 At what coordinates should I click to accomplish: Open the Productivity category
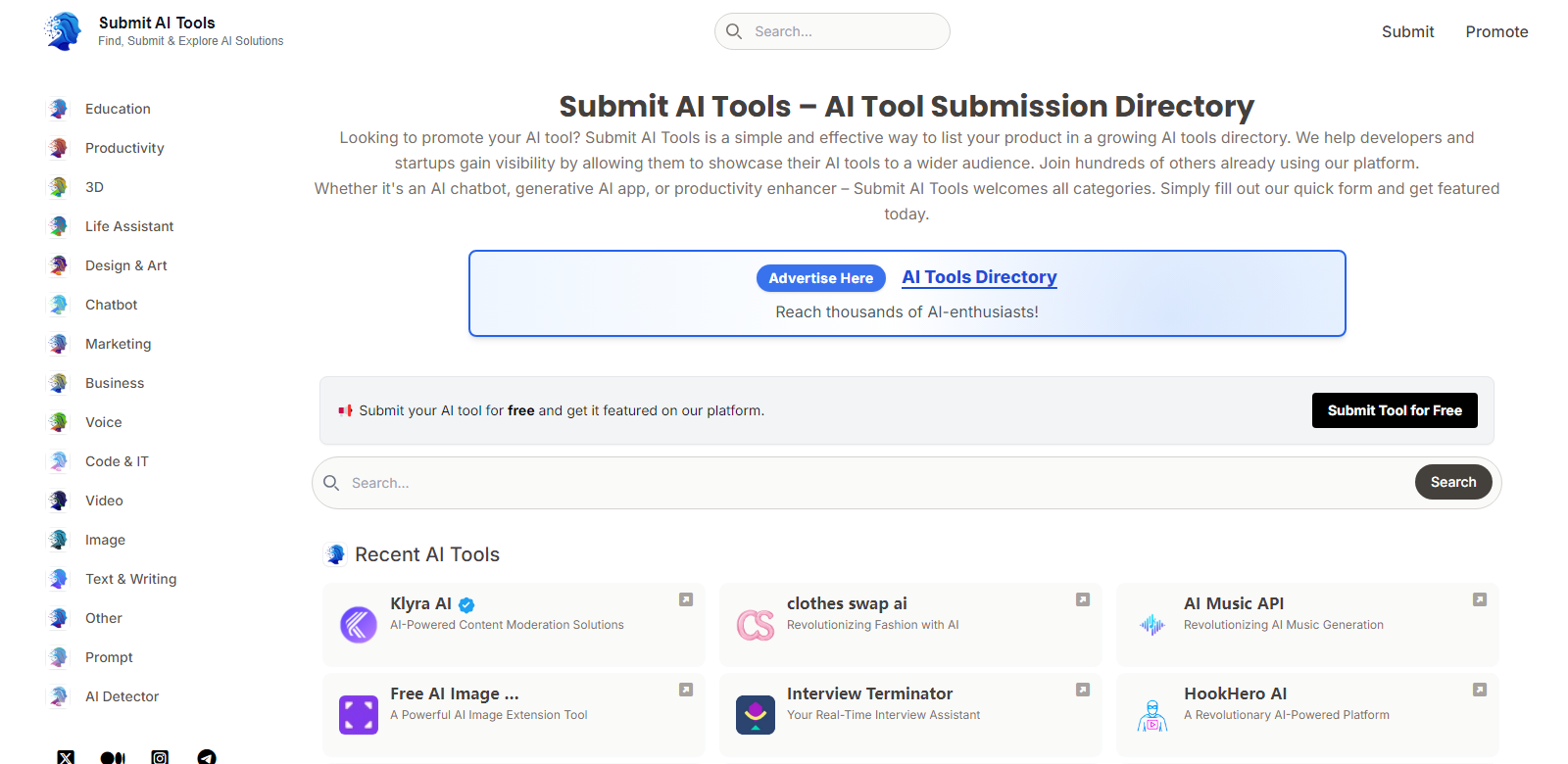pyautogui.click(x=124, y=148)
